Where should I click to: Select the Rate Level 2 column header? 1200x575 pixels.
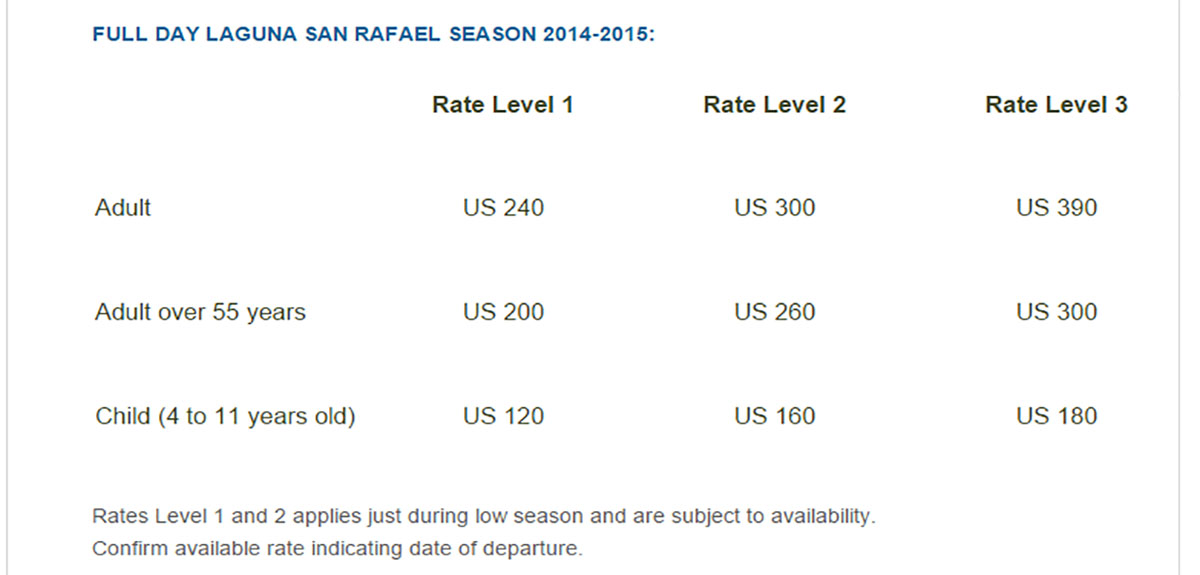click(x=775, y=105)
